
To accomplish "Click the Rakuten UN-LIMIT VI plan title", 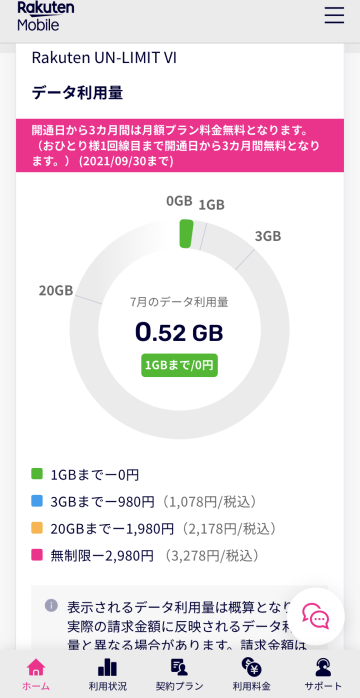I will (x=104, y=58).
